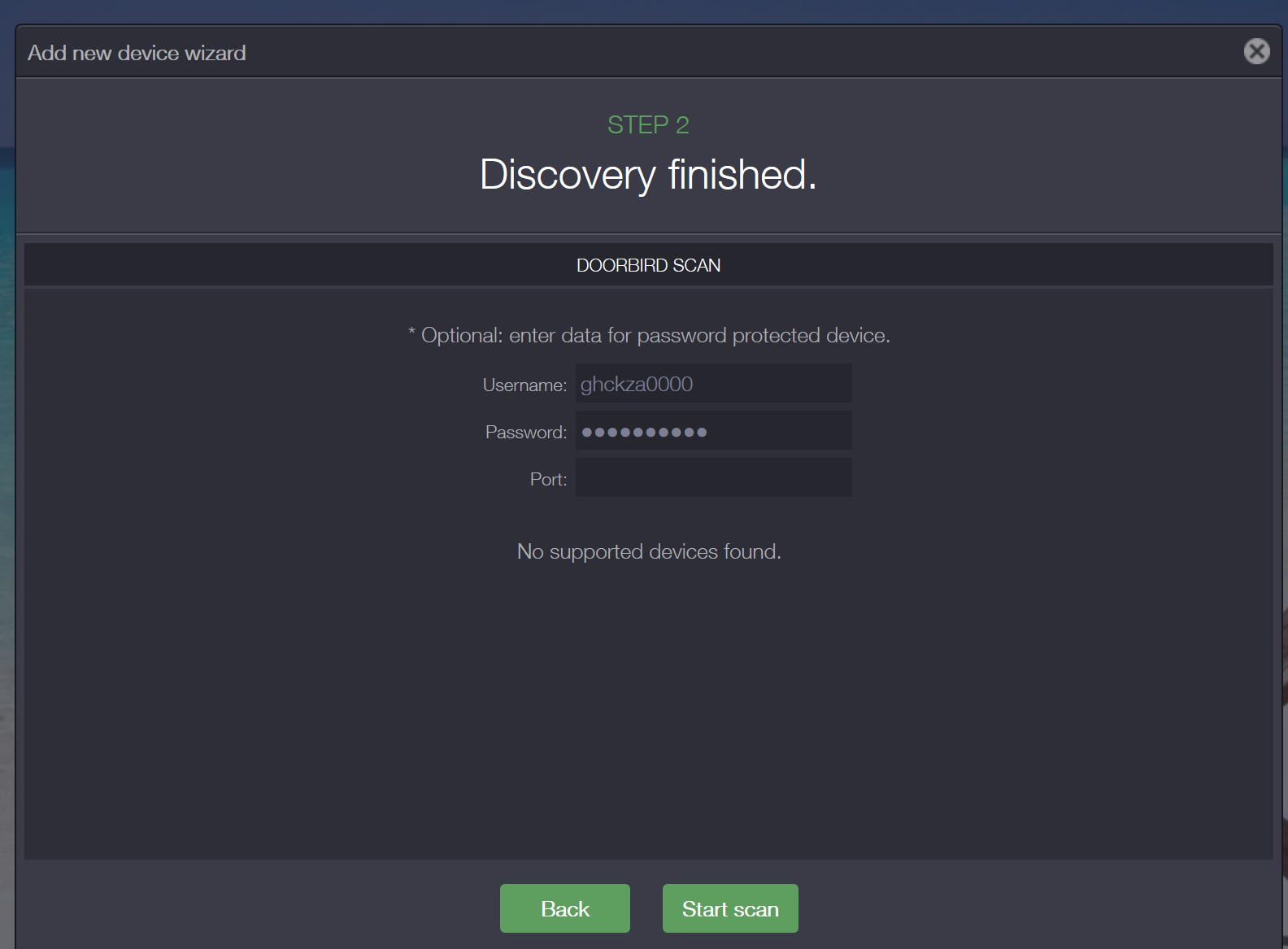Click the footer gap between Back and Start scan
Screen dimensions: 1288x949
click(646, 908)
